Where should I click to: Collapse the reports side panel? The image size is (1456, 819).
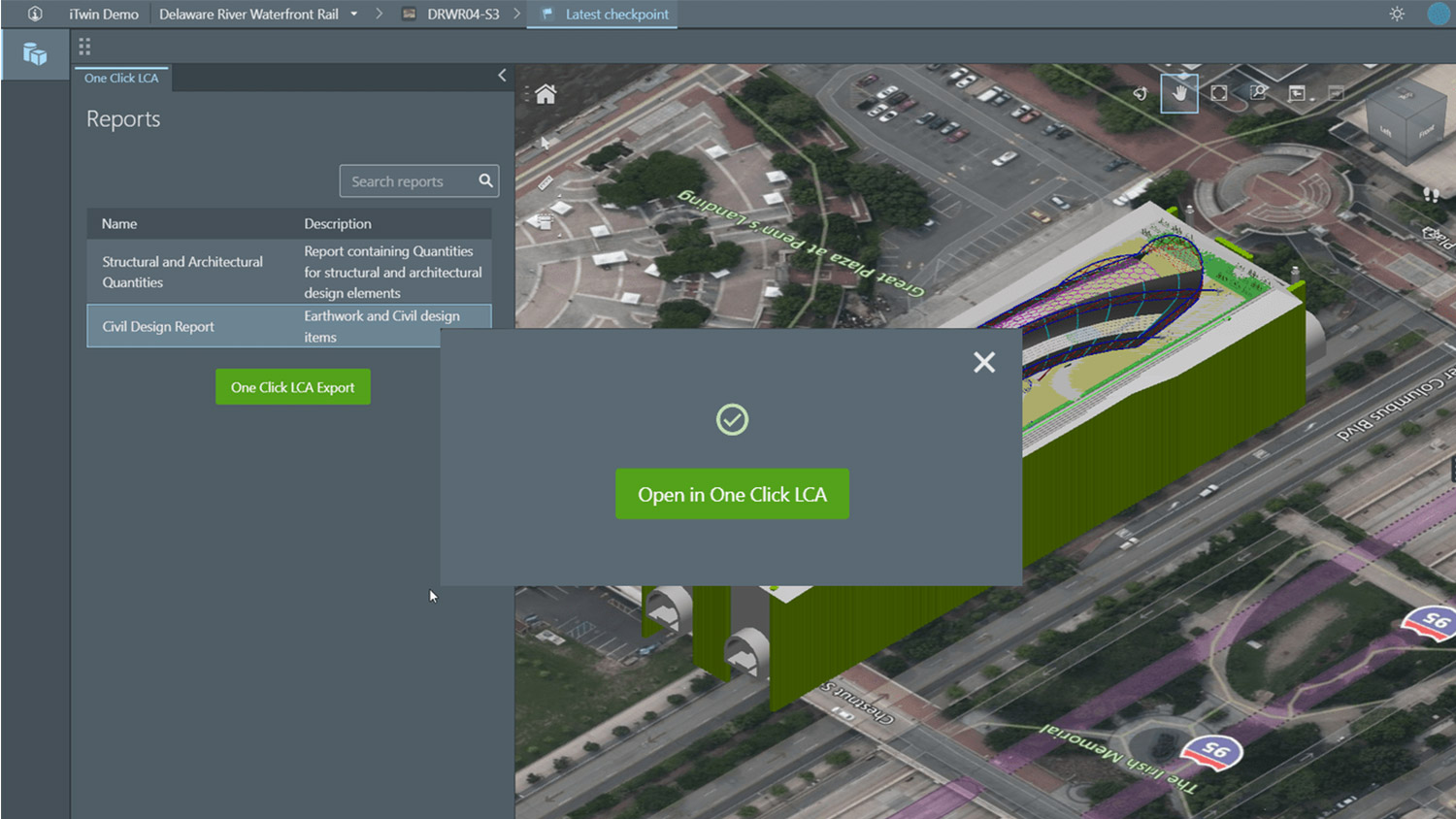click(502, 76)
